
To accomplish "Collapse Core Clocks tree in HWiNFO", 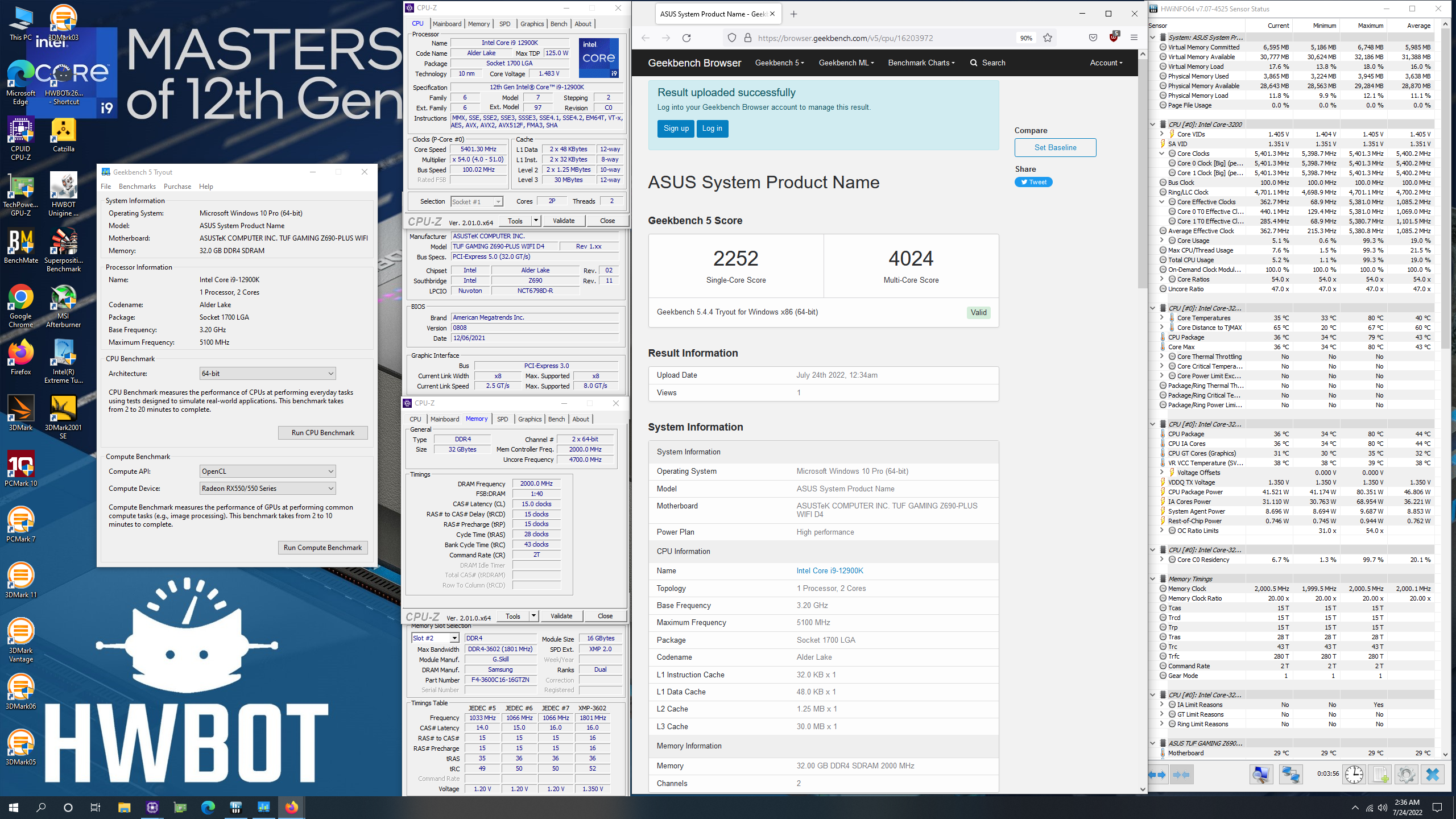I will (x=1161, y=154).
